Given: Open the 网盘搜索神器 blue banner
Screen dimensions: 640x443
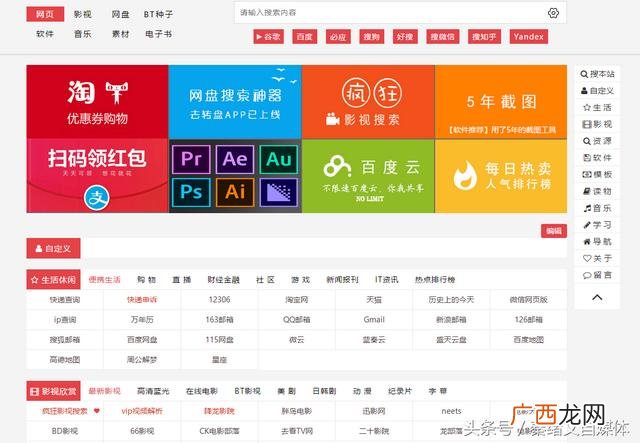Looking at the screenshot, I should click(x=235, y=102).
